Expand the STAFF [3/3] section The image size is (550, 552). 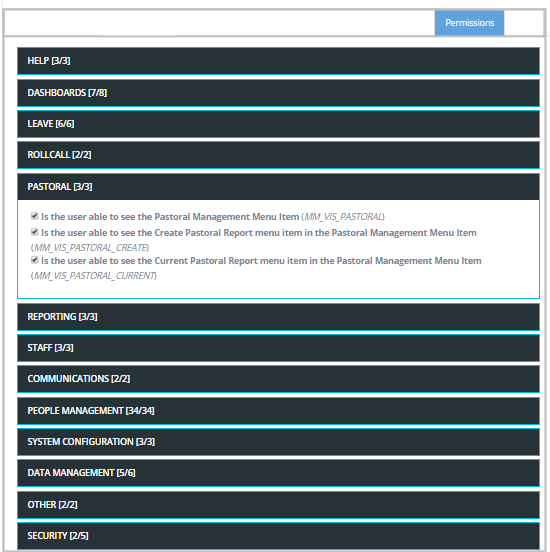278,348
